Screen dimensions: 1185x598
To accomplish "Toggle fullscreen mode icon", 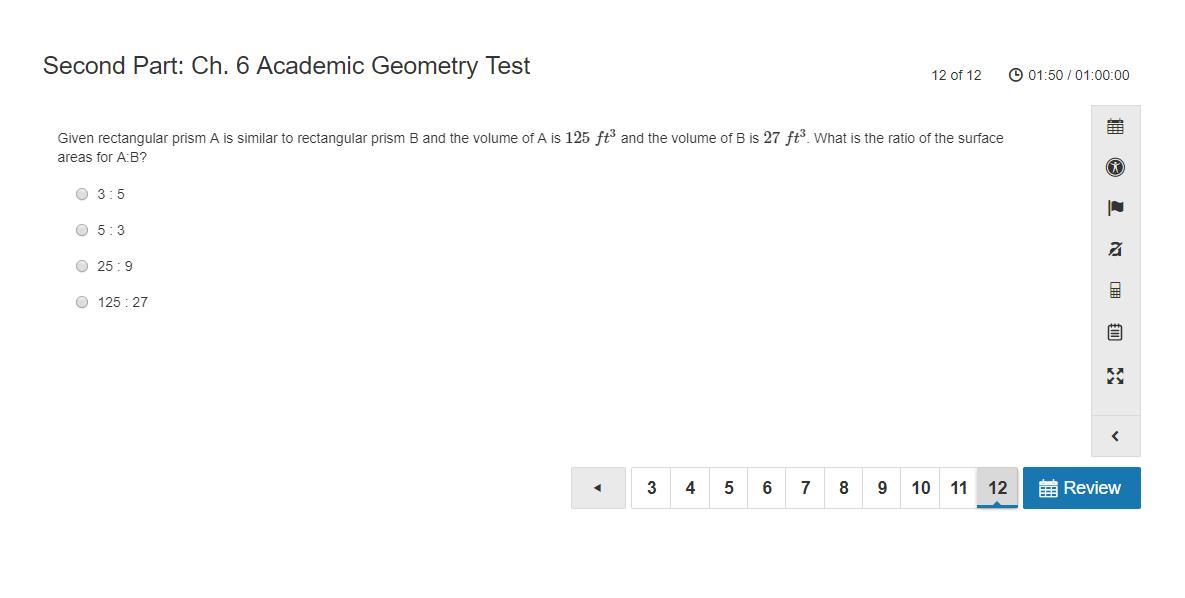I will 1115,376.
